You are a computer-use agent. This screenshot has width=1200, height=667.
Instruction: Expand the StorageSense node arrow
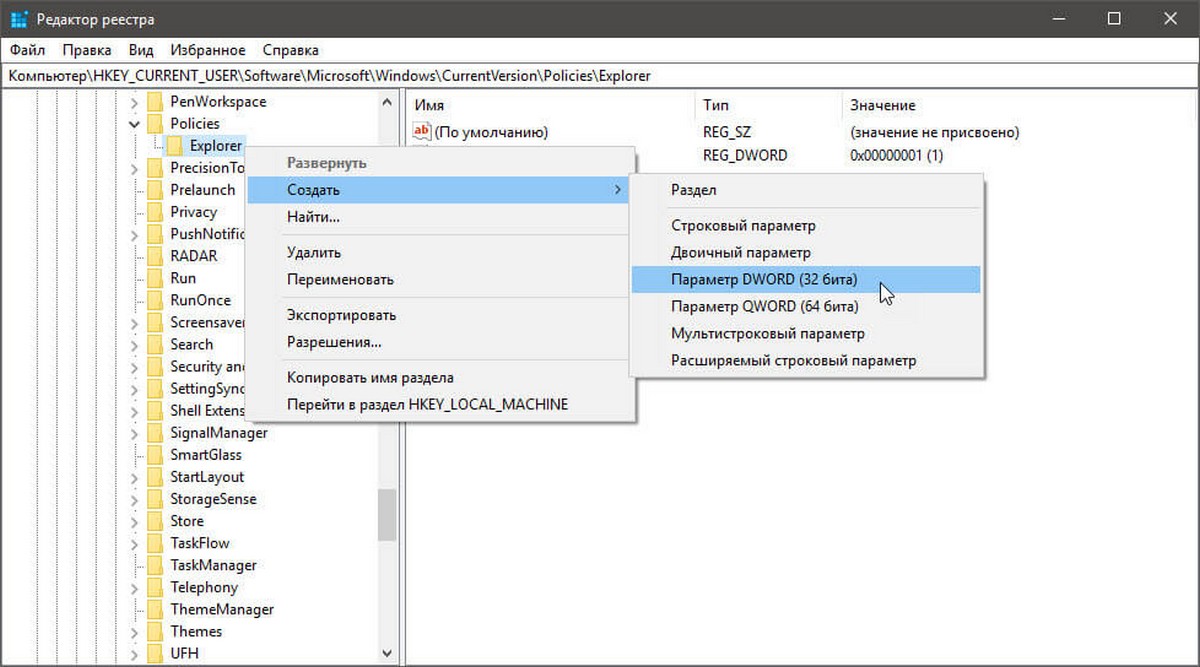pyautogui.click(x=134, y=499)
